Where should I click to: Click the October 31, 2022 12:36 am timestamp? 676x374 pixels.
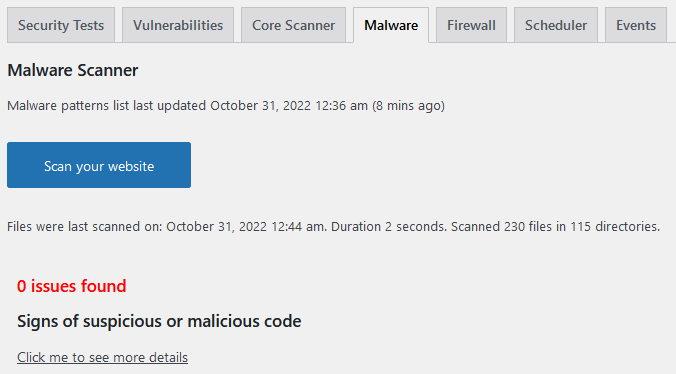coord(289,106)
